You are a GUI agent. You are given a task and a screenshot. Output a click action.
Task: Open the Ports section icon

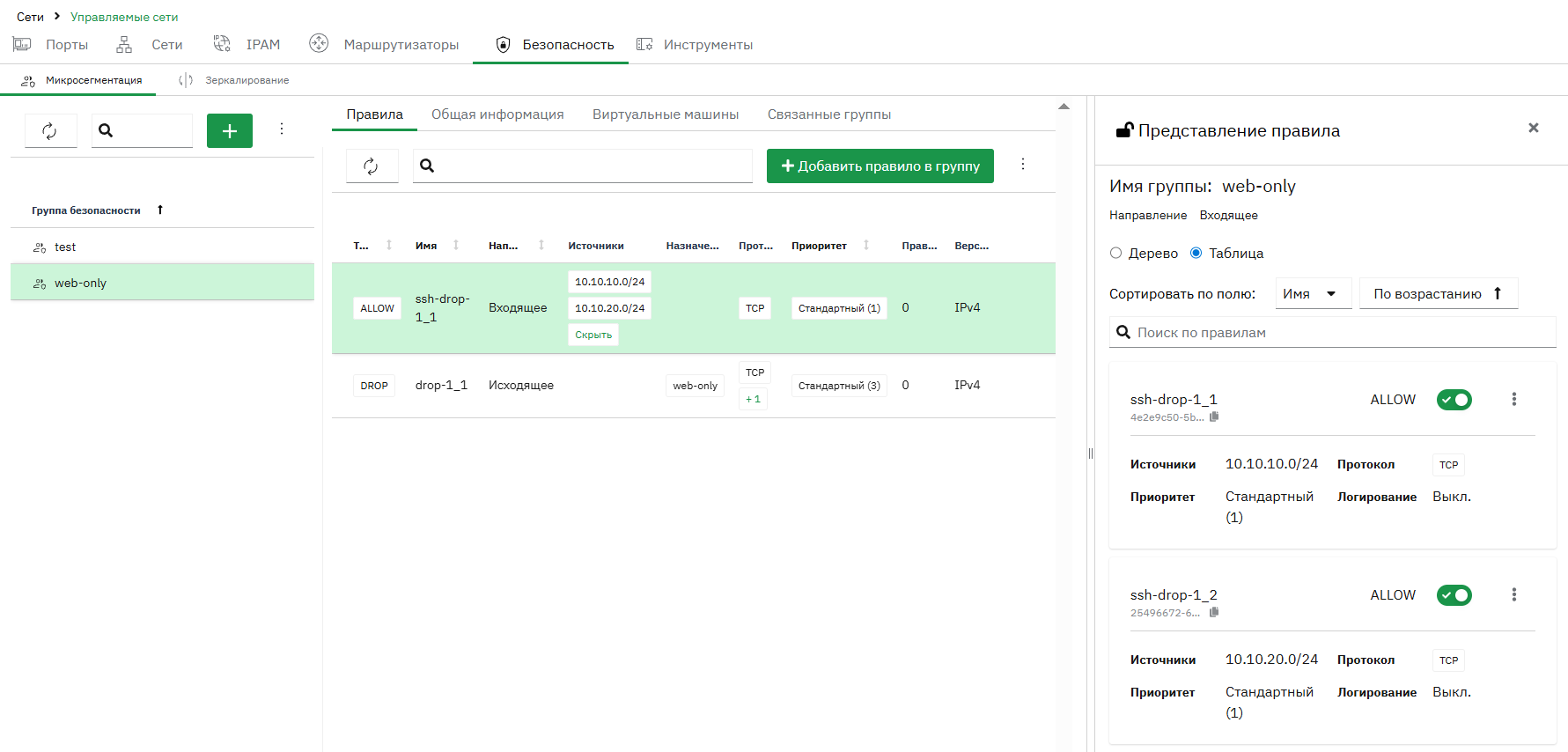[x=22, y=44]
